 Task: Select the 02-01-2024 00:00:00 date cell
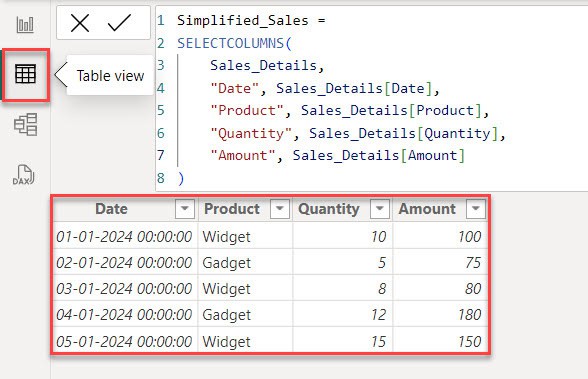[x=125, y=263]
